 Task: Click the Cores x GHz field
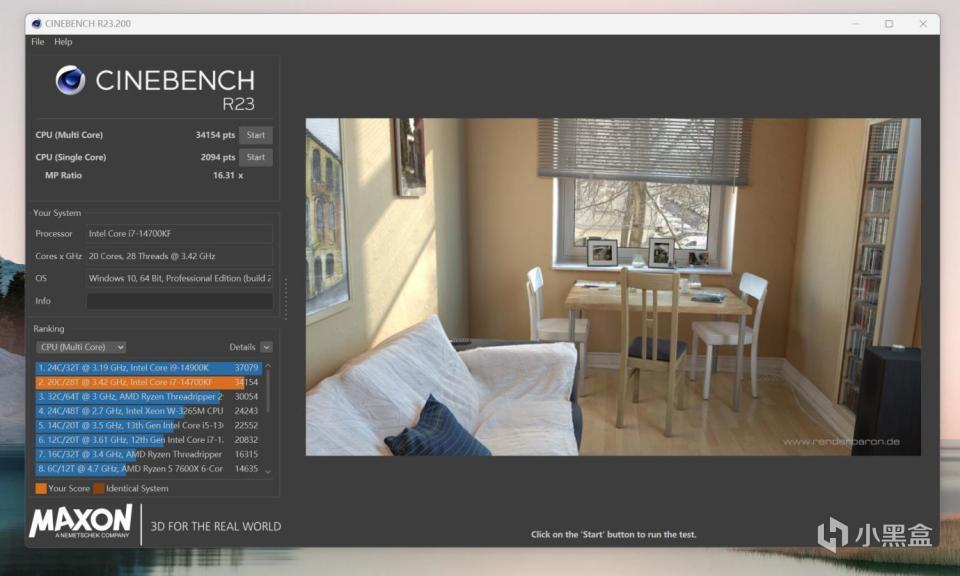click(179, 256)
